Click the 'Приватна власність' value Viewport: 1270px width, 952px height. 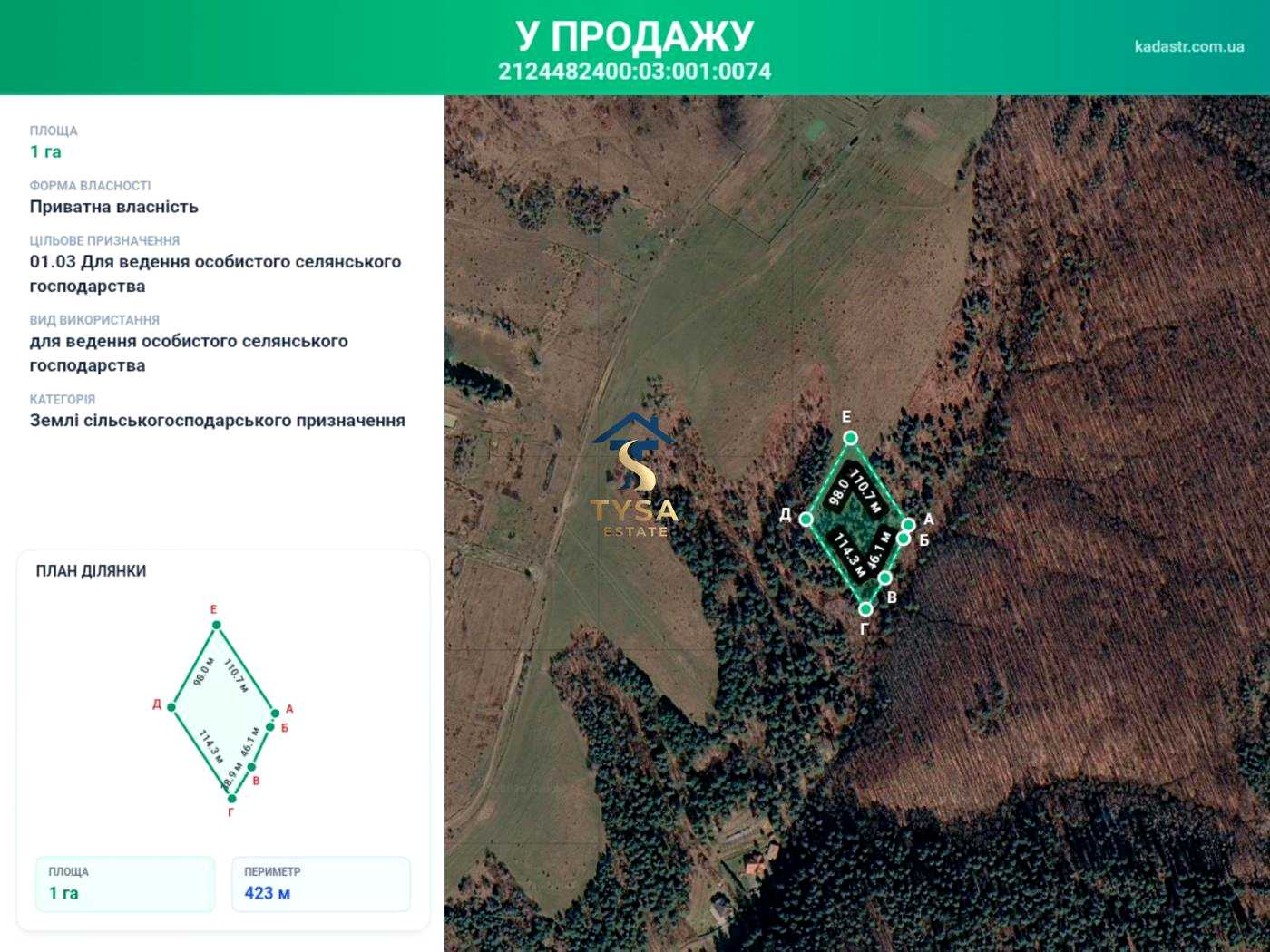coord(114,207)
